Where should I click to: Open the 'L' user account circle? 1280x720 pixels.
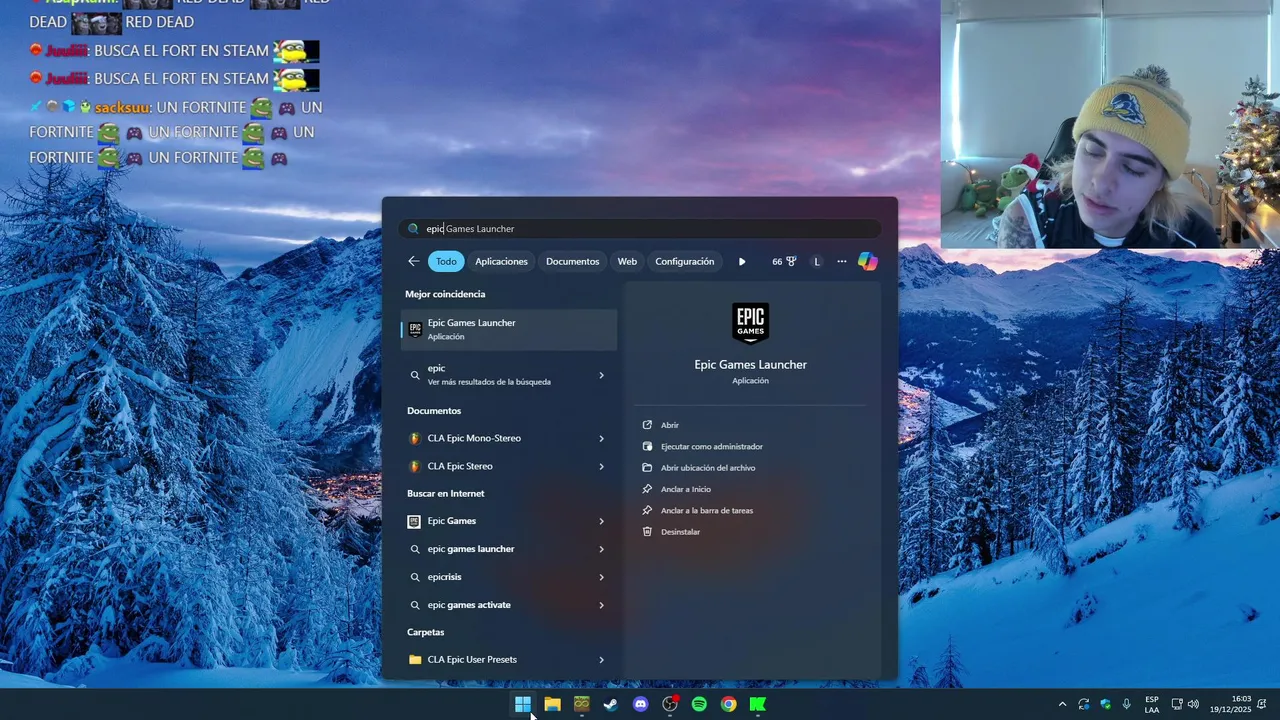click(817, 261)
